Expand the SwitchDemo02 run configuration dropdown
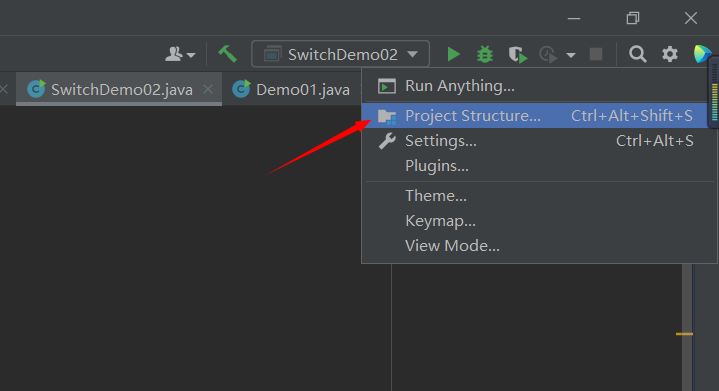 click(340, 54)
